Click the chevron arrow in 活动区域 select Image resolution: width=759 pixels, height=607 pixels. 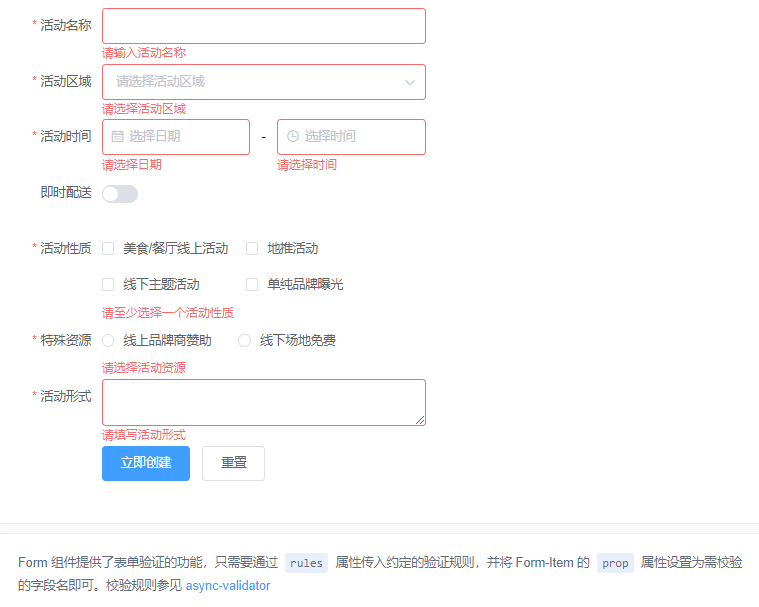click(410, 82)
